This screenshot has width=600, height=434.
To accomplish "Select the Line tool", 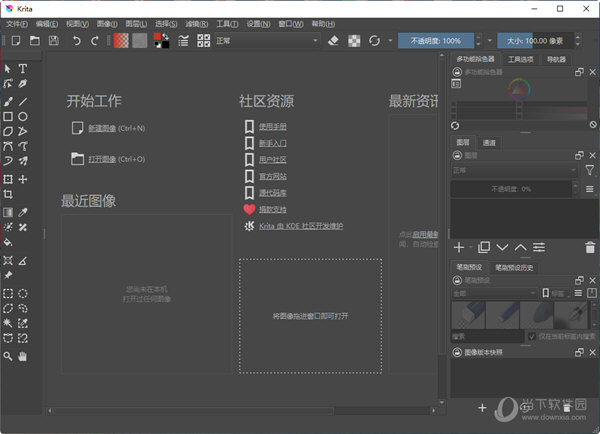I will pos(23,101).
